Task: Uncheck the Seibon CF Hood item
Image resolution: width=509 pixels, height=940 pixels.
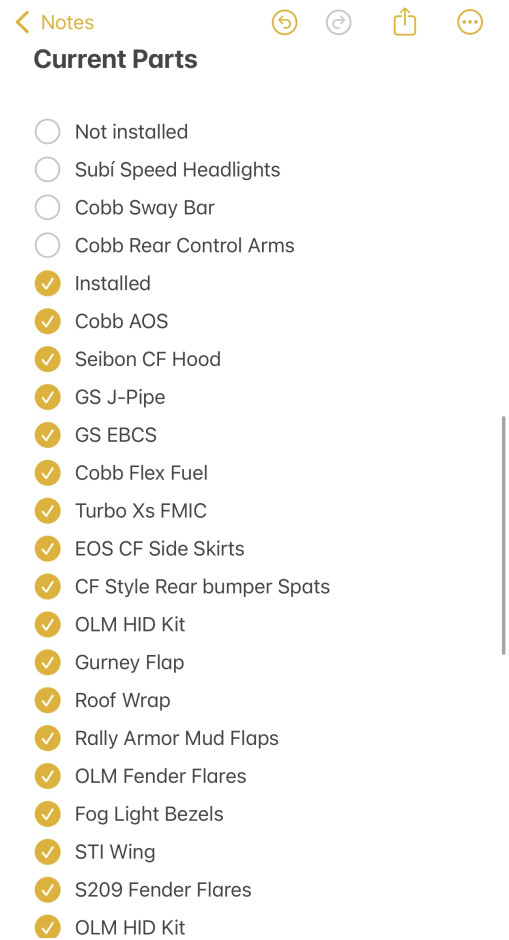Action: [x=47, y=359]
